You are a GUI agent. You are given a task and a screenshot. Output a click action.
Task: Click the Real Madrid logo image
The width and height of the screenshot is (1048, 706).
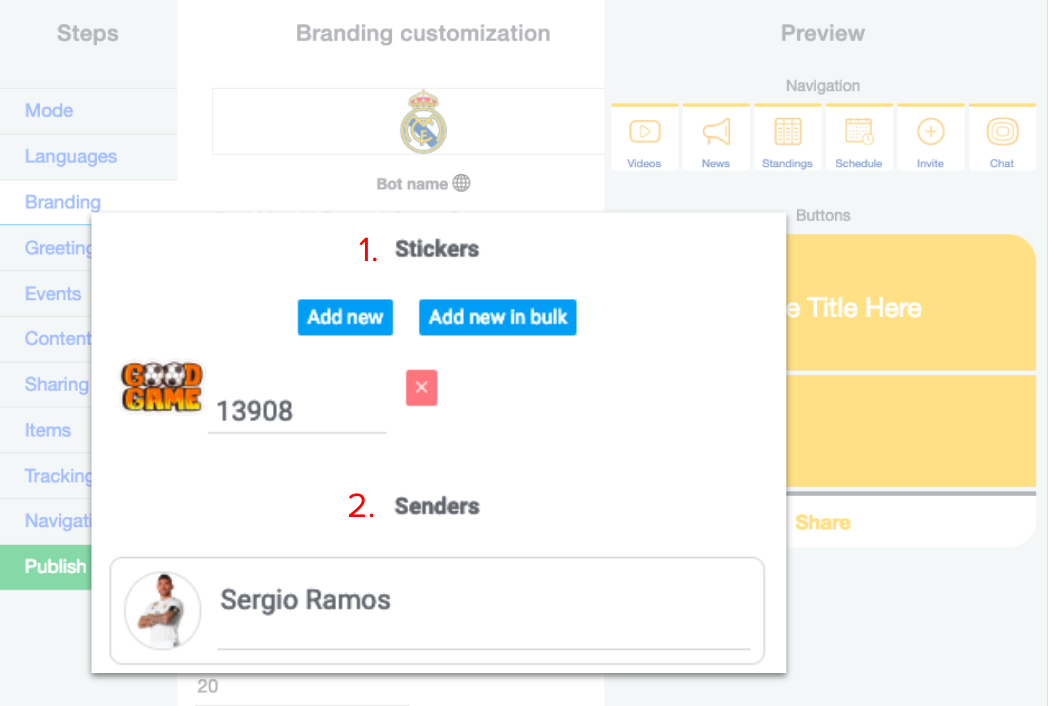click(423, 121)
